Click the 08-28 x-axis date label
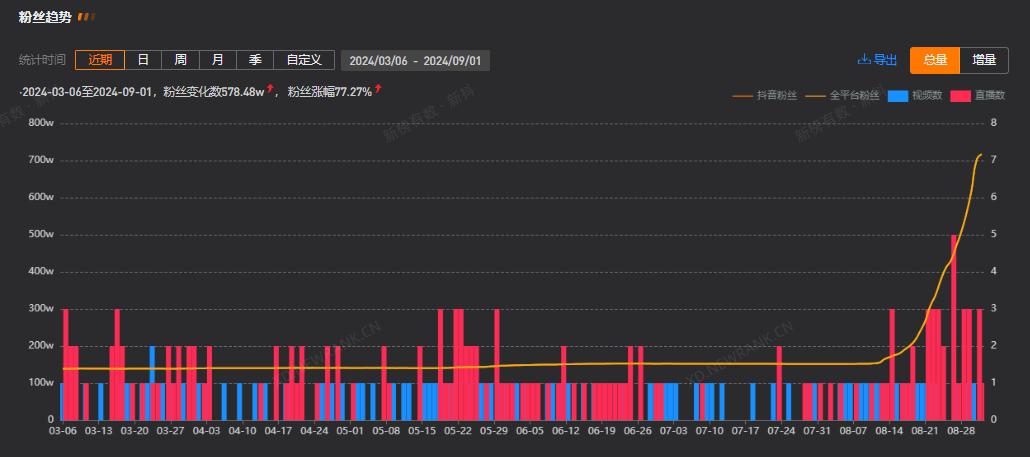 (x=961, y=431)
